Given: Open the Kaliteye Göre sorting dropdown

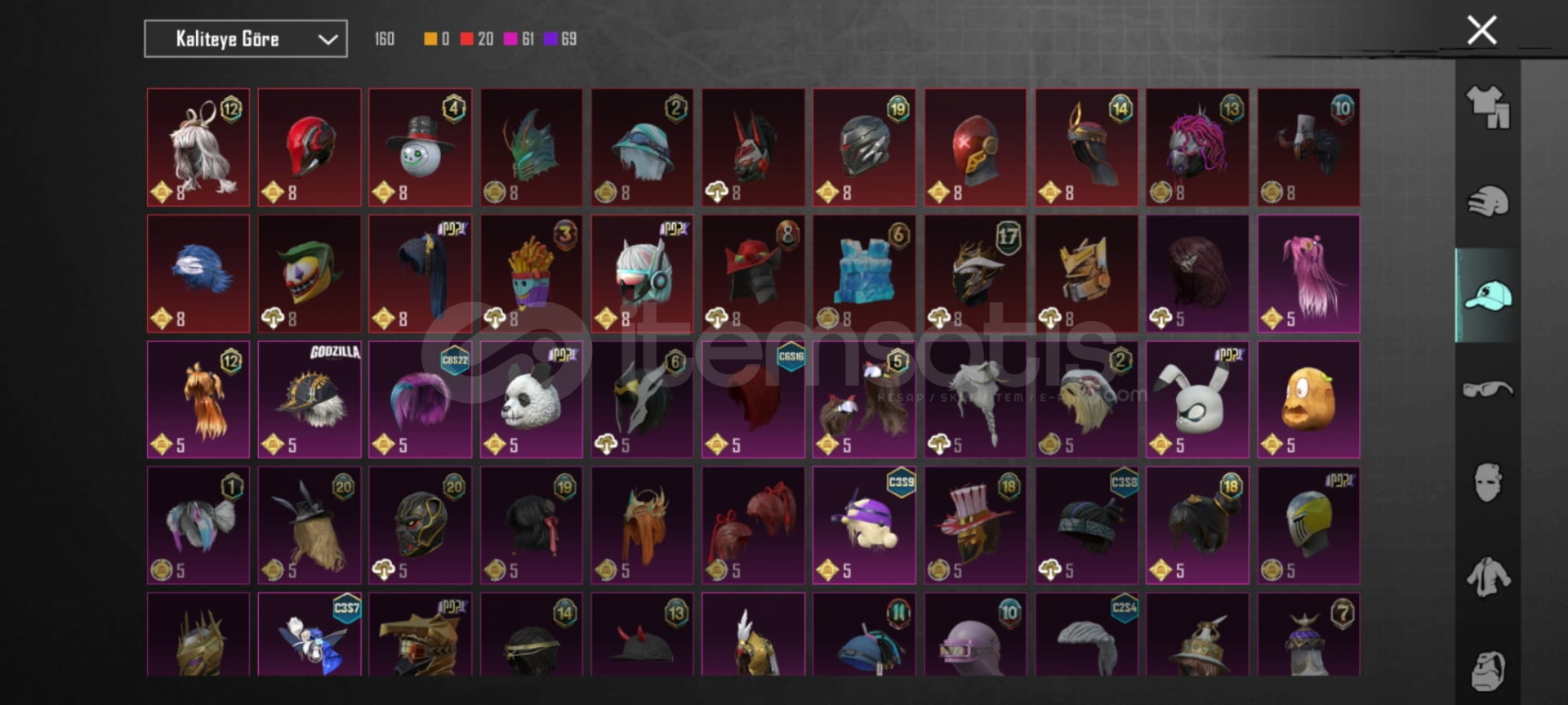Looking at the screenshot, I should click(x=246, y=38).
